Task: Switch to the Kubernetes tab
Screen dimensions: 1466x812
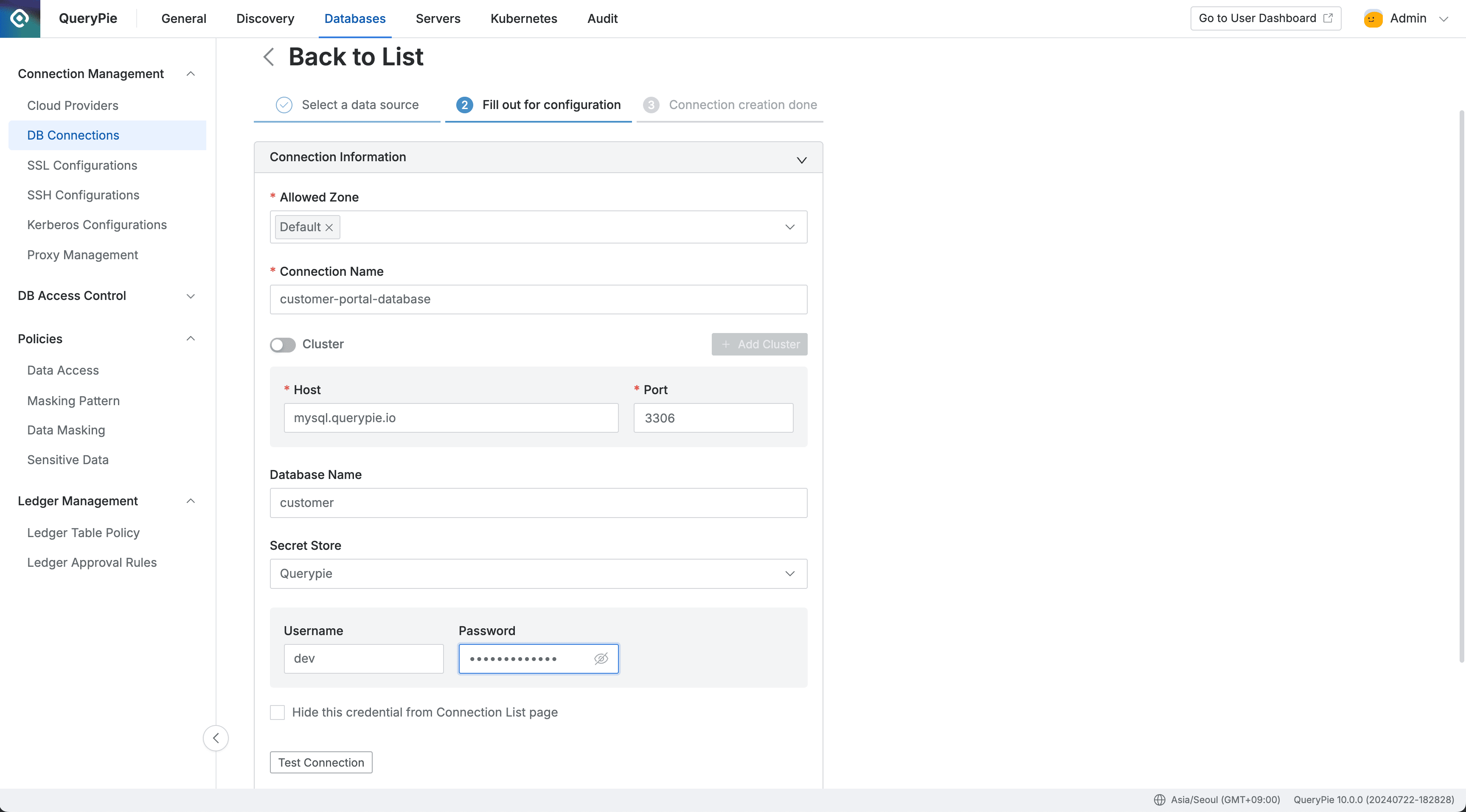Action: tap(524, 18)
